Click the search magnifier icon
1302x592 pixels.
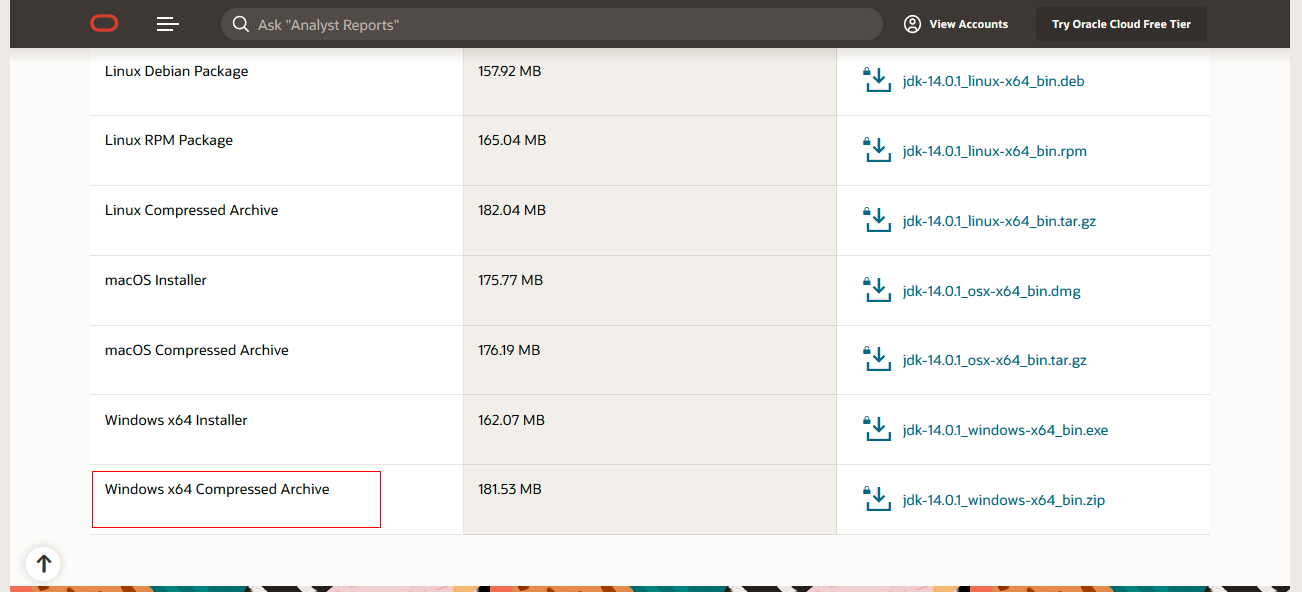(240, 24)
